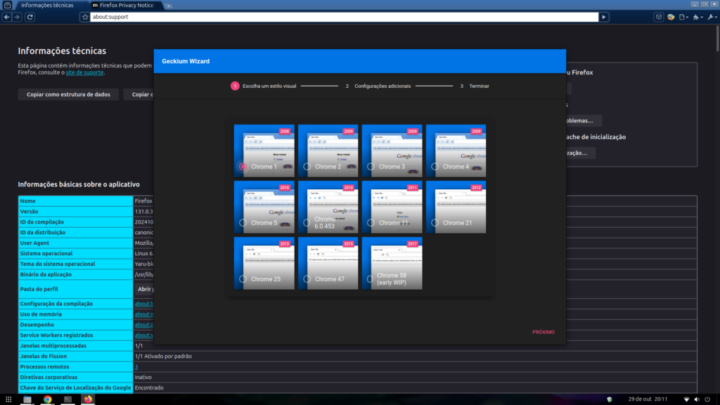Screen dimensions: 720x405
Task: Open the applications grid in taskbar
Action: (x=8, y=399)
